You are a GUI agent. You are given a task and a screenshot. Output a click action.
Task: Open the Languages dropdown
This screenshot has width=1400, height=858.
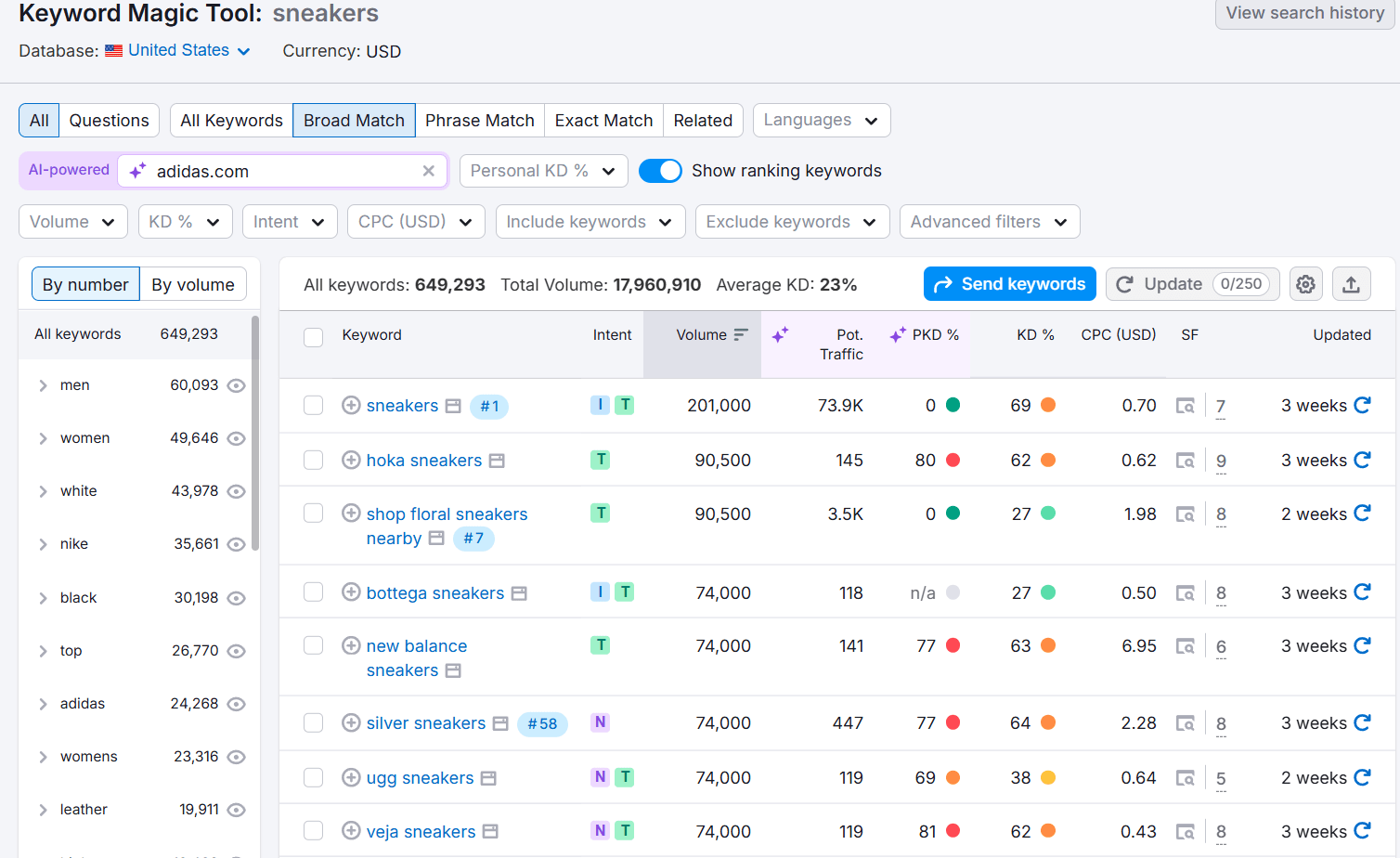[821, 120]
